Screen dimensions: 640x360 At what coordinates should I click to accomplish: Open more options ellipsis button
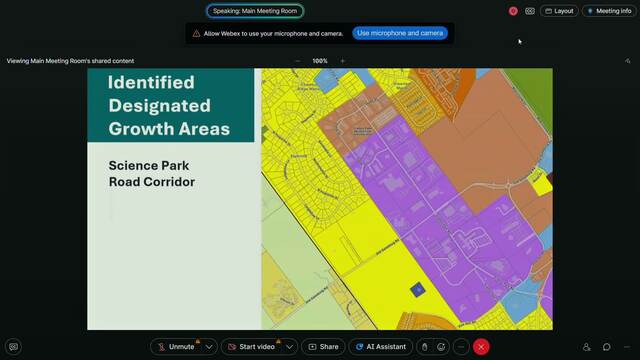click(x=461, y=347)
